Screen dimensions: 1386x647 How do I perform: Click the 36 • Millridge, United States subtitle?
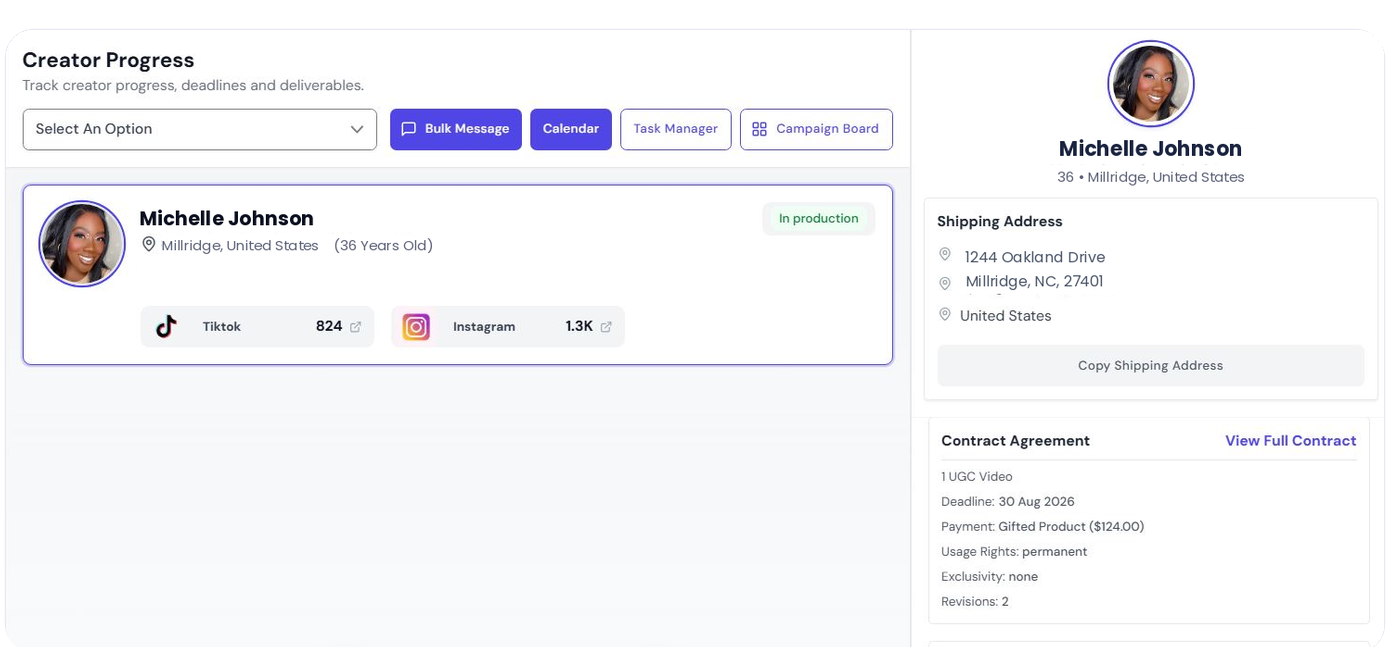point(1151,177)
